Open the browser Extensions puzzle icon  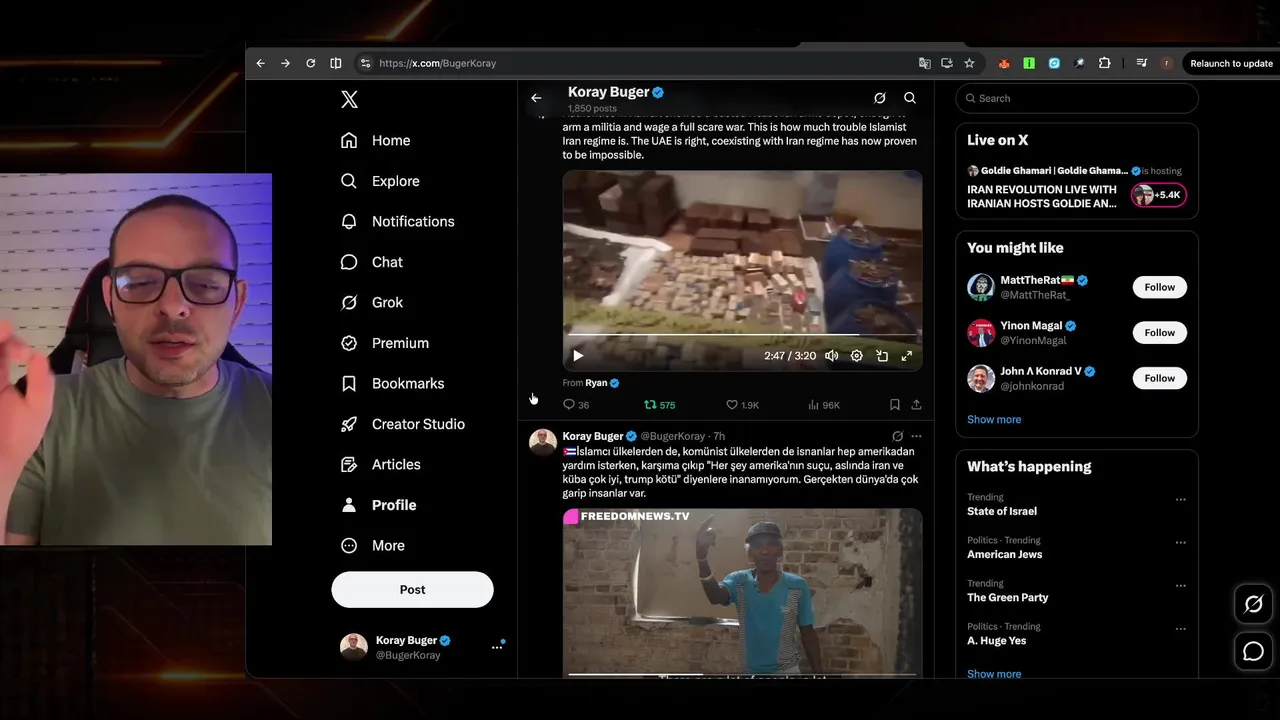click(x=1104, y=63)
